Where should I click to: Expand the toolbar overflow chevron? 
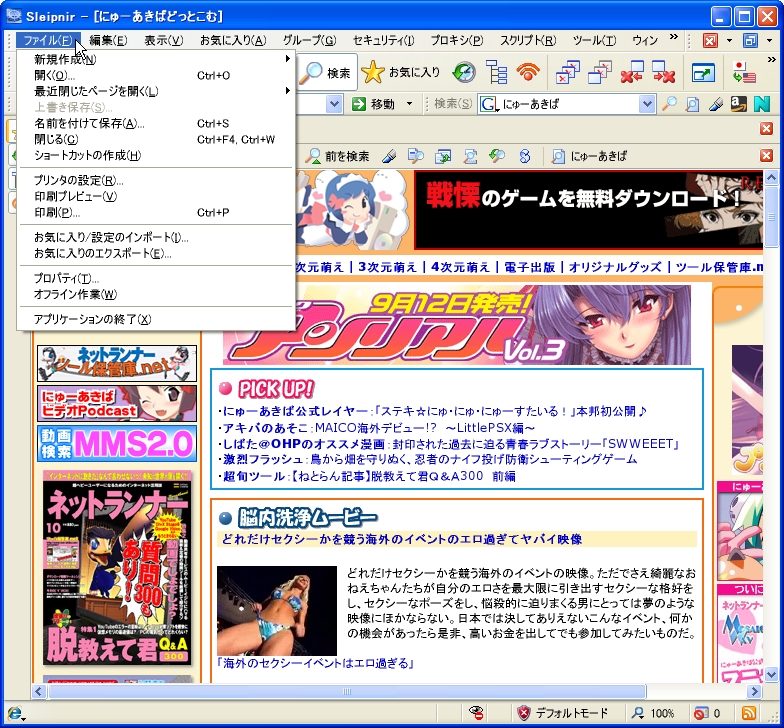click(771, 60)
